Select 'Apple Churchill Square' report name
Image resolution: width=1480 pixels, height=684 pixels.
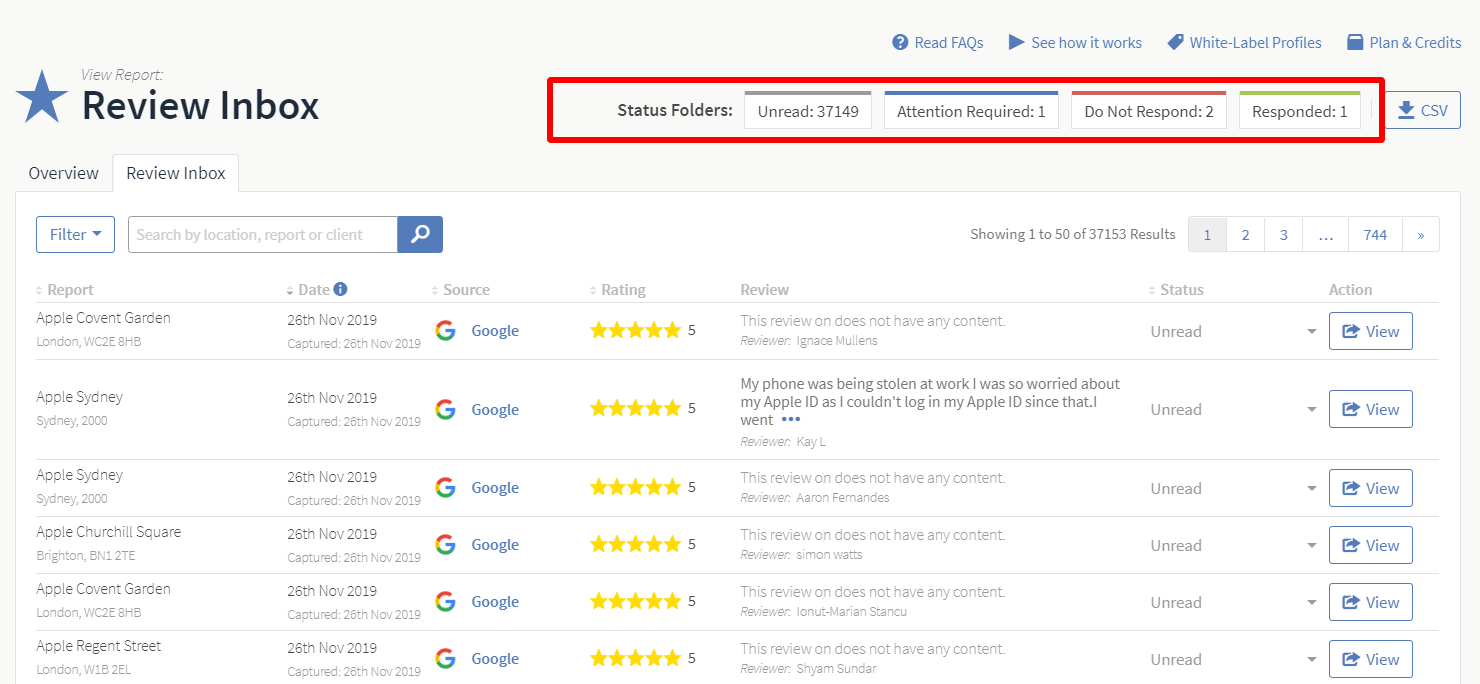[109, 532]
